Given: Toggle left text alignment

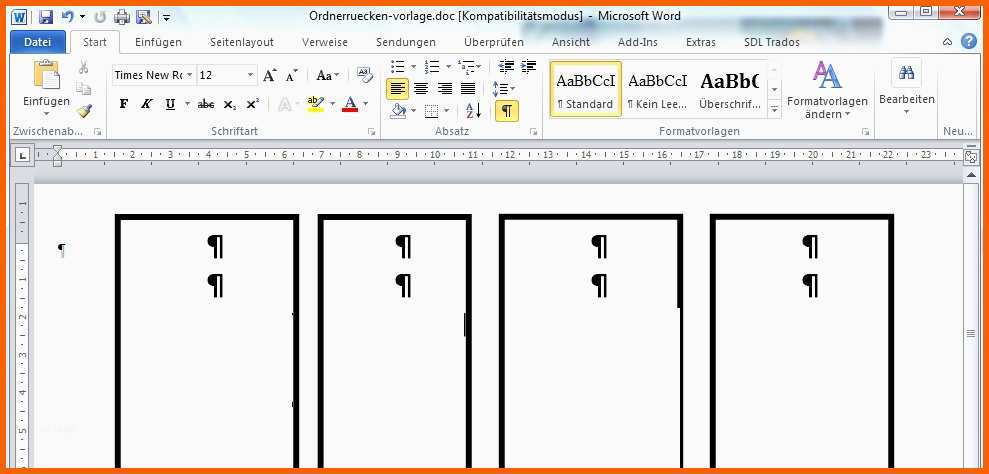Looking at the screenshot, I should pos(398,89).
